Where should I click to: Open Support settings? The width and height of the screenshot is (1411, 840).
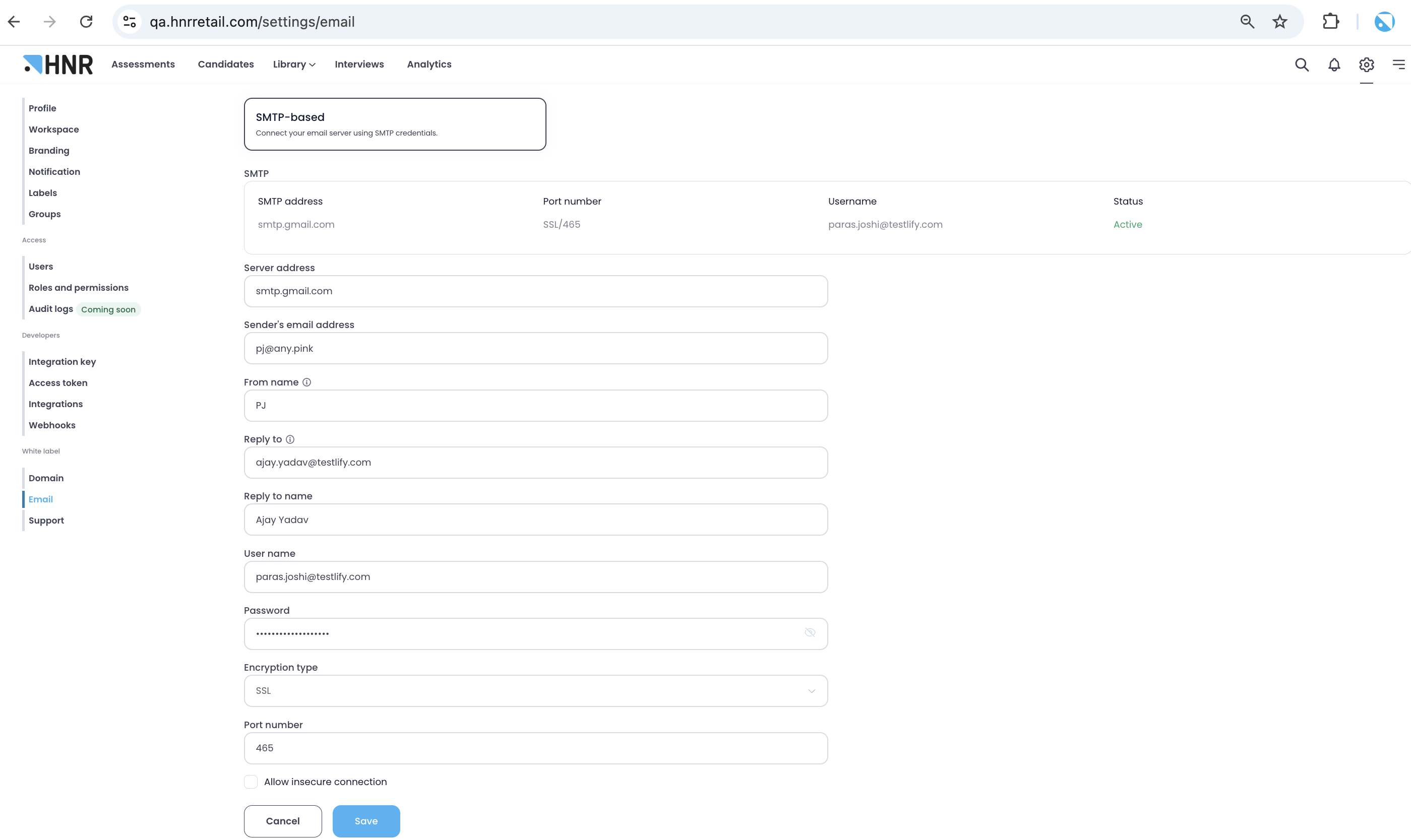click(x=46, y=521)
